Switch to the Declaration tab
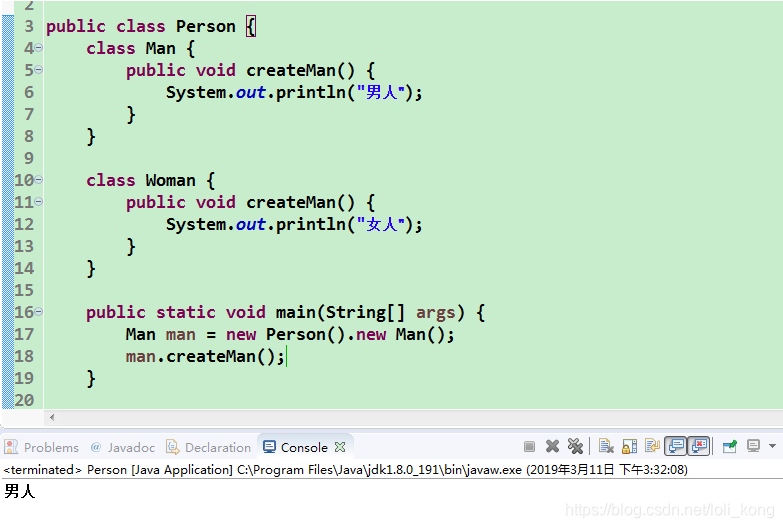 209,447
